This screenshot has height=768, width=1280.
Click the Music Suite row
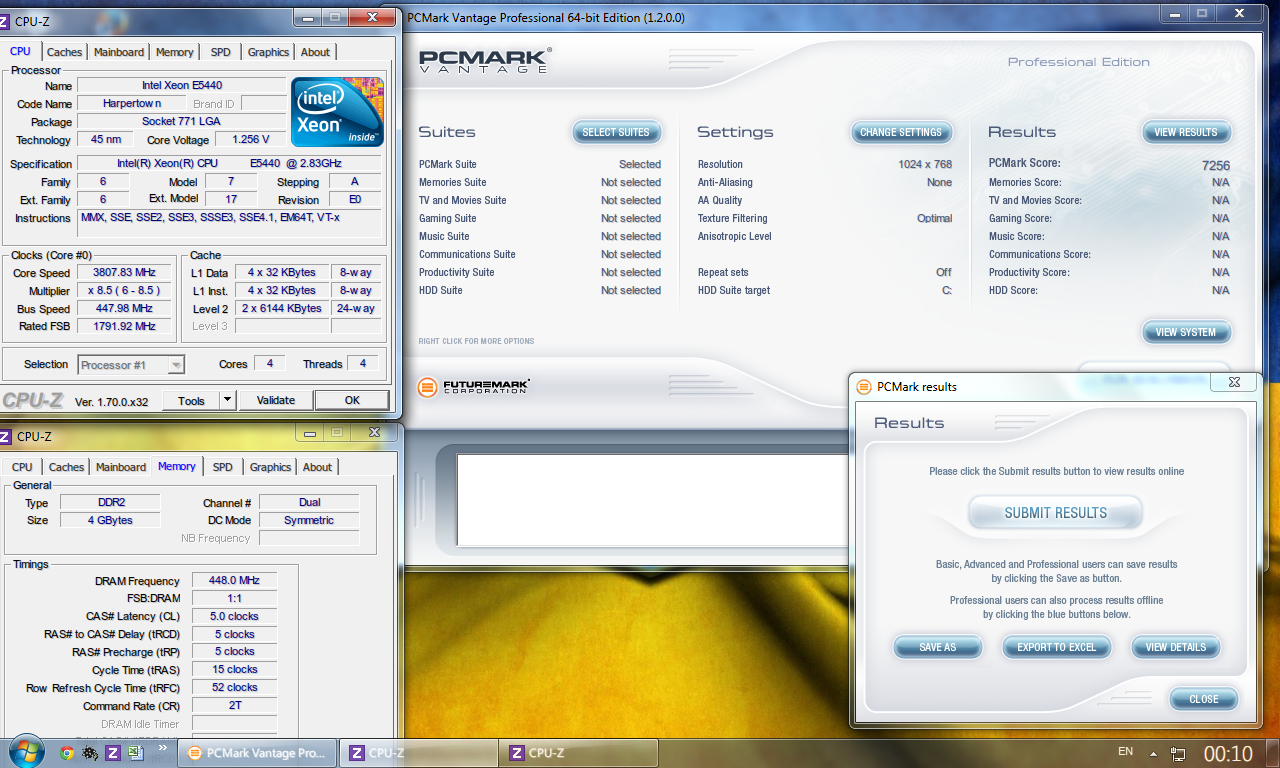point(540,236)
